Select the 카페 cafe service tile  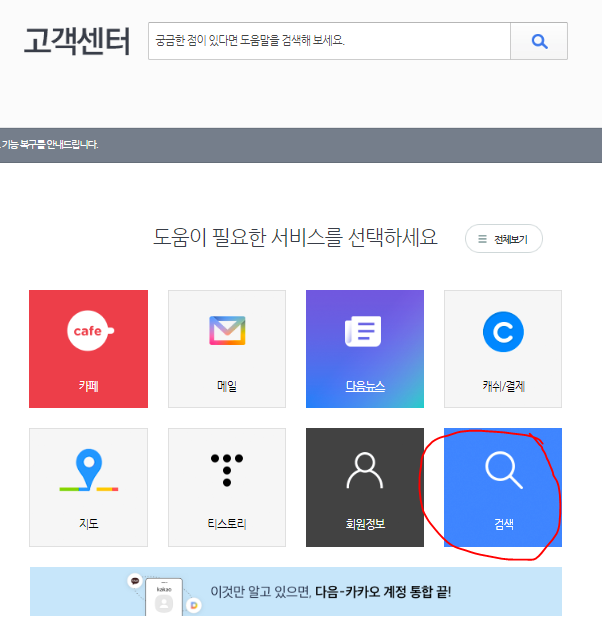point(89,349)
